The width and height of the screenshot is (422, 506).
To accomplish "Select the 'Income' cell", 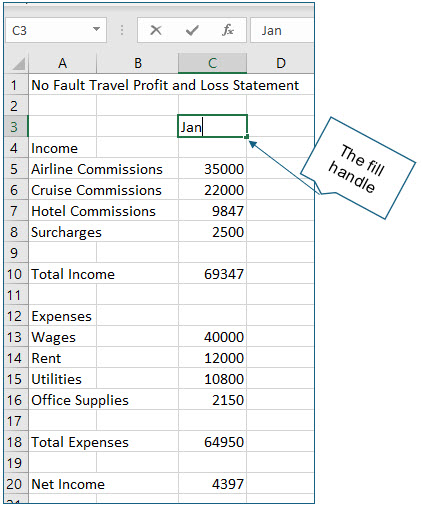I will (x=63, y=148).
